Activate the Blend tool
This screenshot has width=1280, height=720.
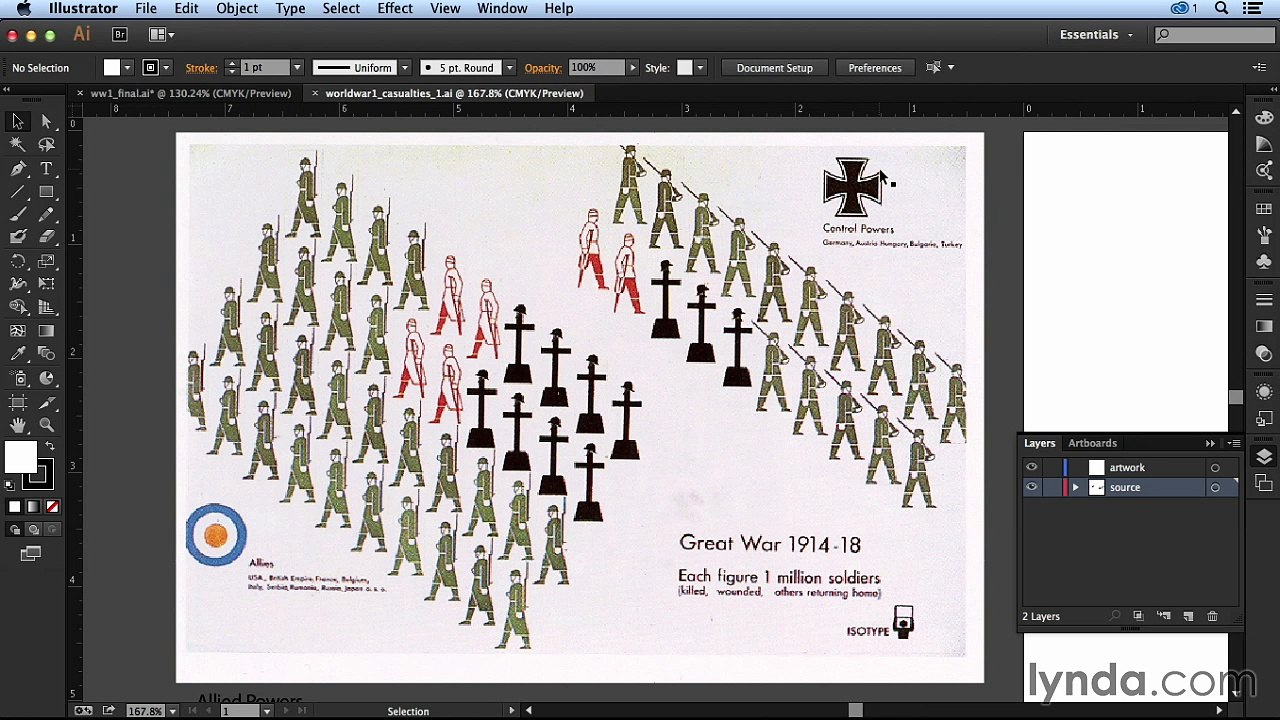46,355
